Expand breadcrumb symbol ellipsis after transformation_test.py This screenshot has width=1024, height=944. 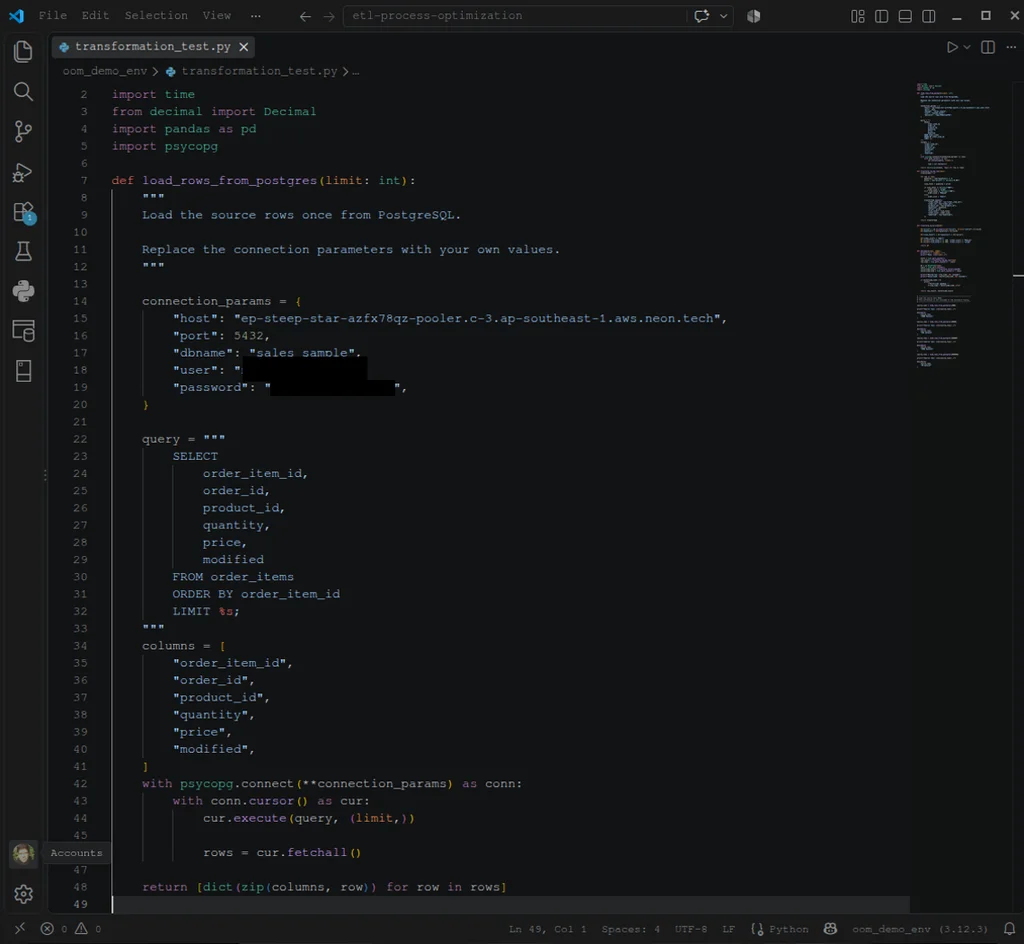pos(355,71)
